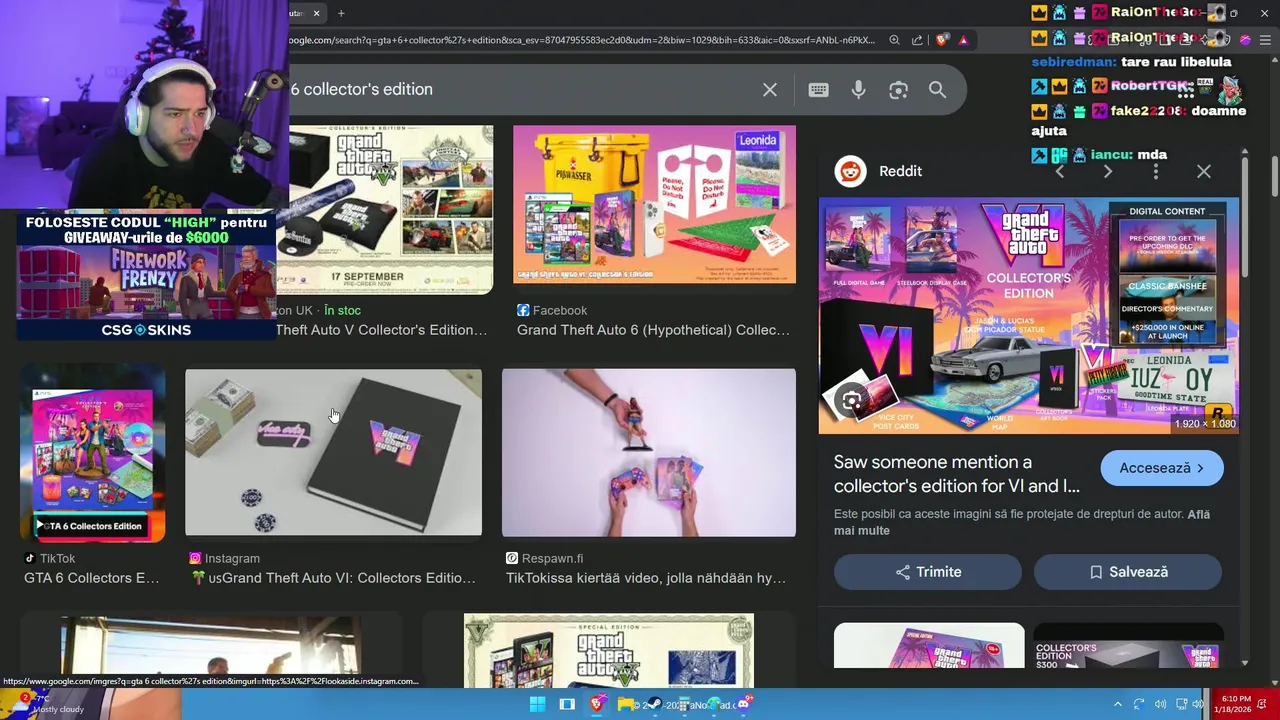The image size is (1280, 720).
Task: Open Google Lens image search icon
Action: [x=898, y=90]
